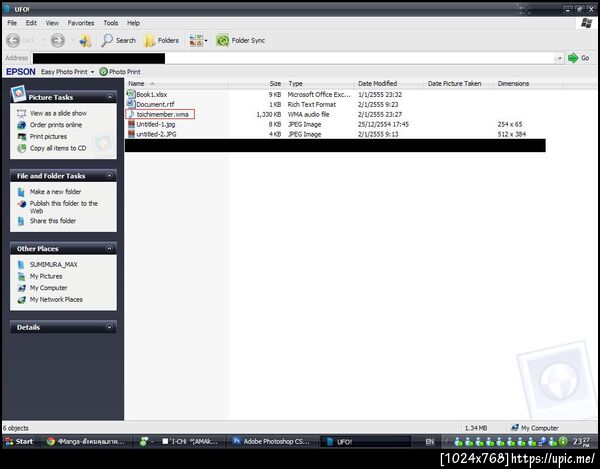Expand the address bar dropdown
The height and width of the screenshot is (469, 600).
coord(559,58)
